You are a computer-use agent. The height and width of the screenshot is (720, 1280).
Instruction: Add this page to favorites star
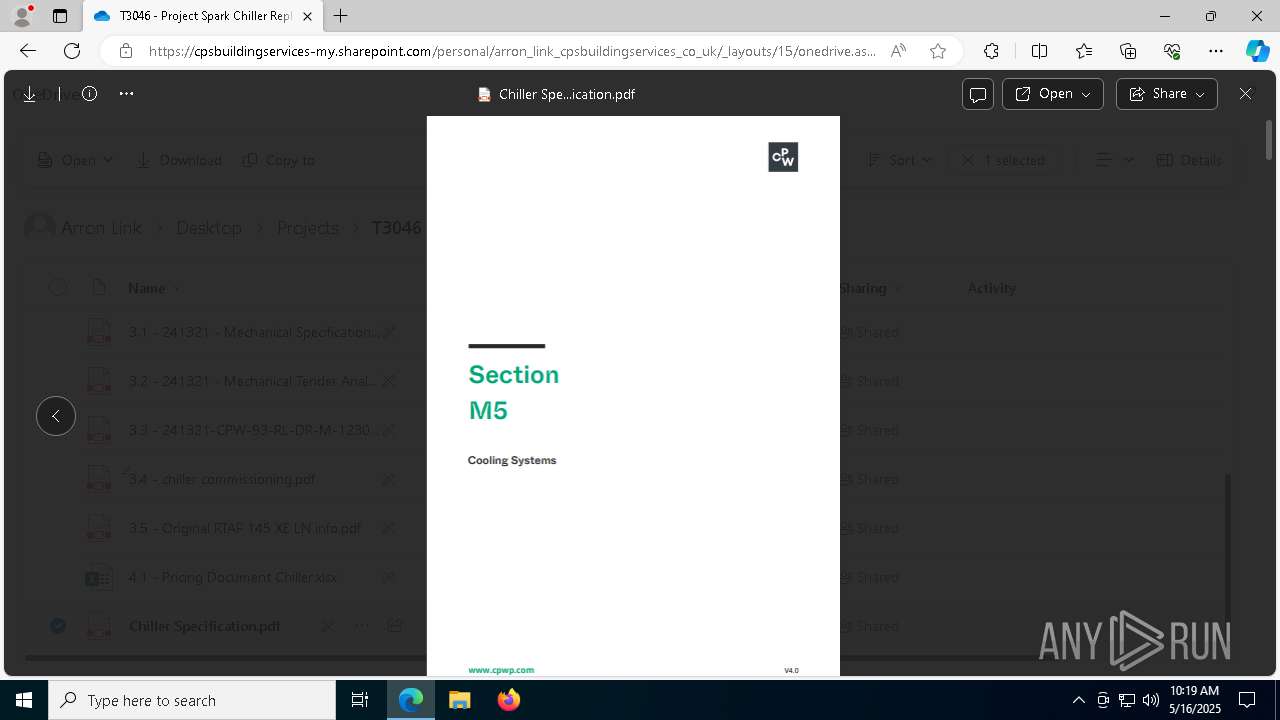(x=938, y=51)
